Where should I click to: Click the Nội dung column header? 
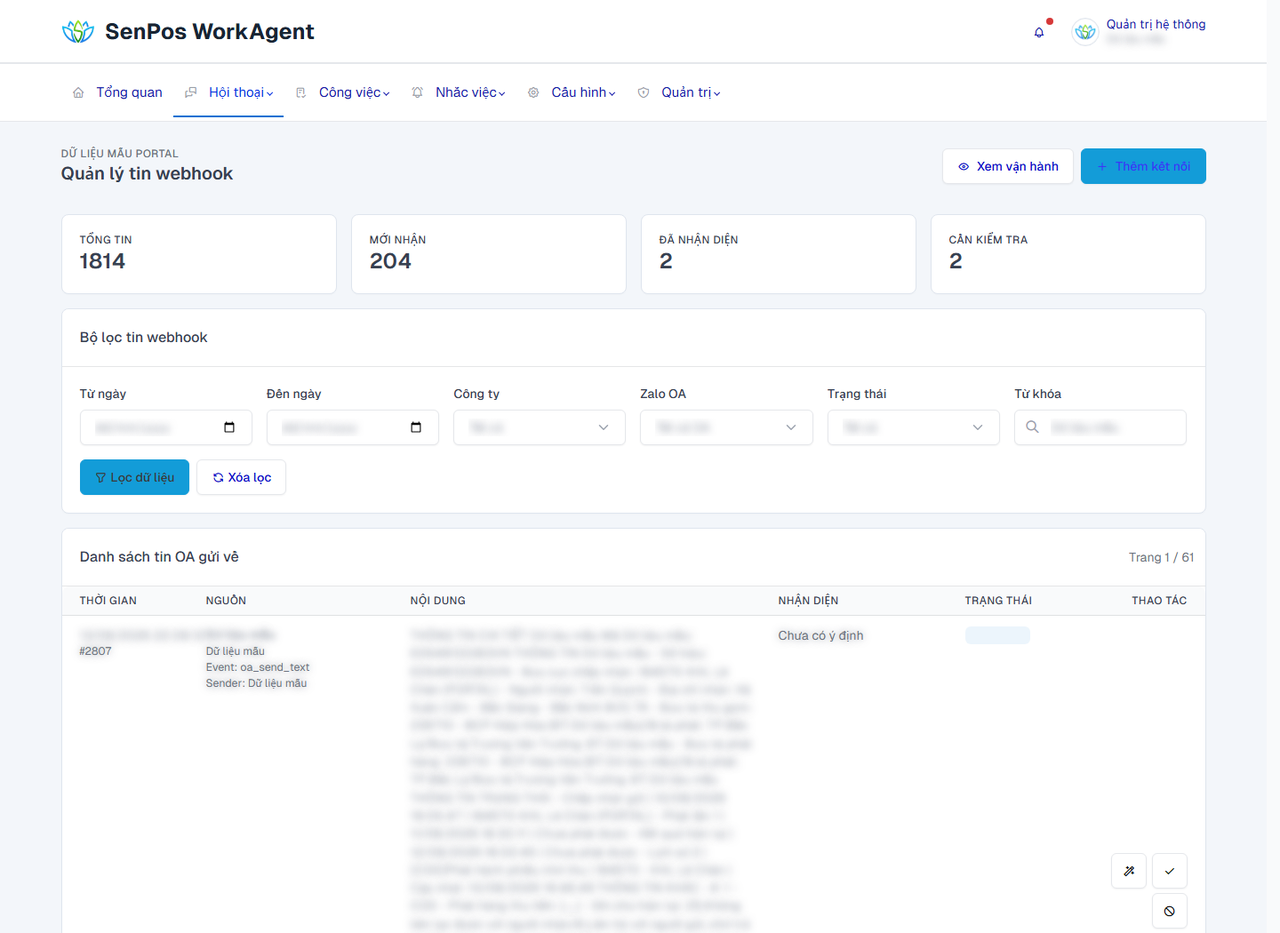coord(438,601)
